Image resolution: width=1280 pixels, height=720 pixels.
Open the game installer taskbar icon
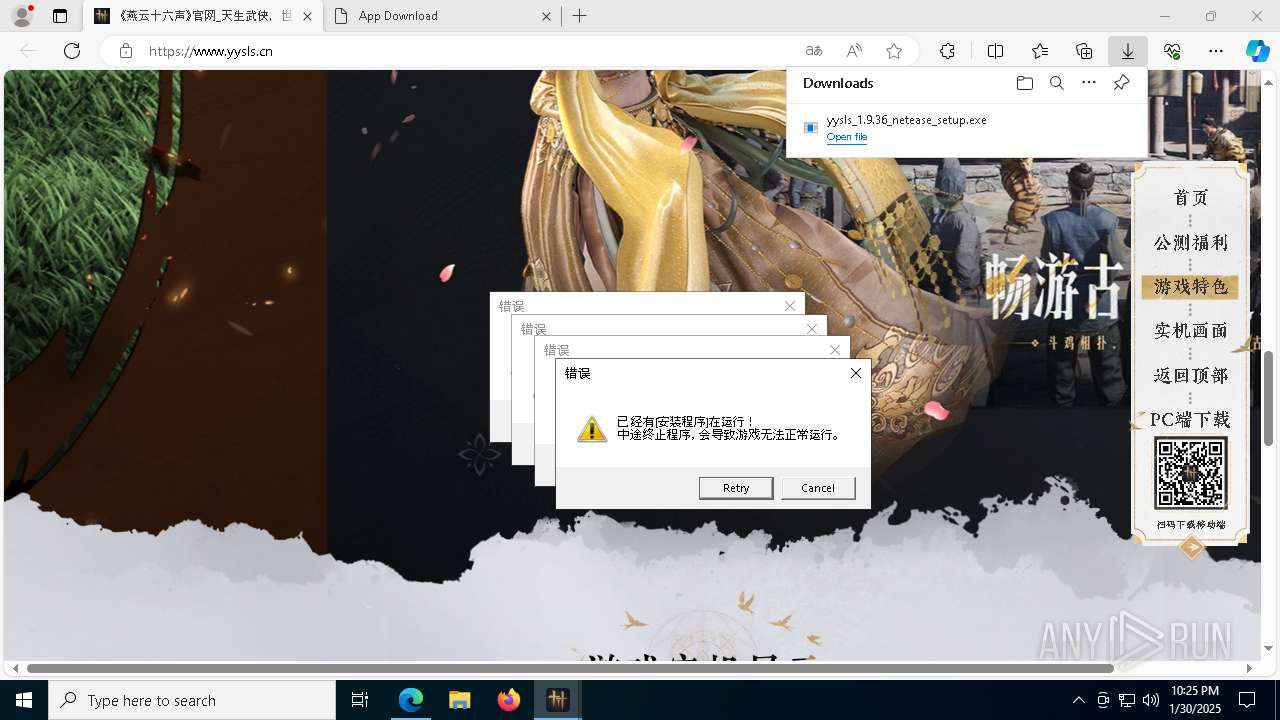[558, 700]
